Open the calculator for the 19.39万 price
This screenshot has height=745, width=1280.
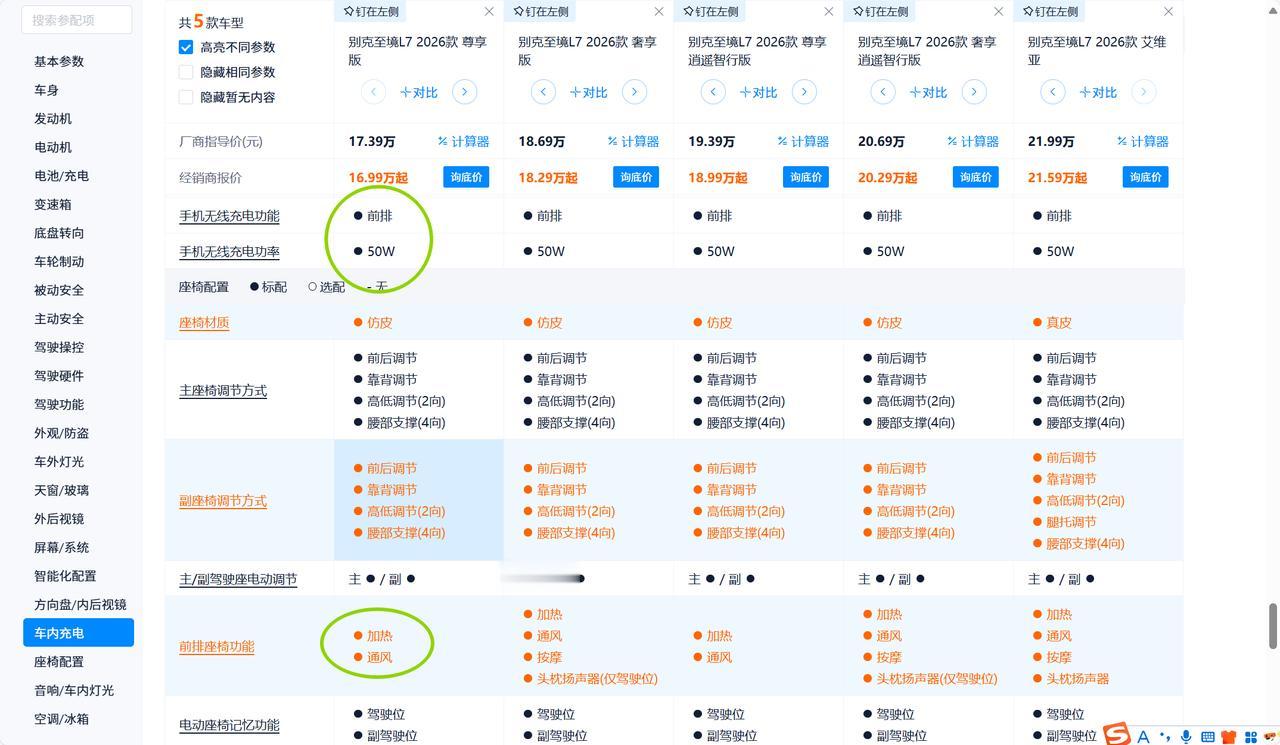[803, 141]
